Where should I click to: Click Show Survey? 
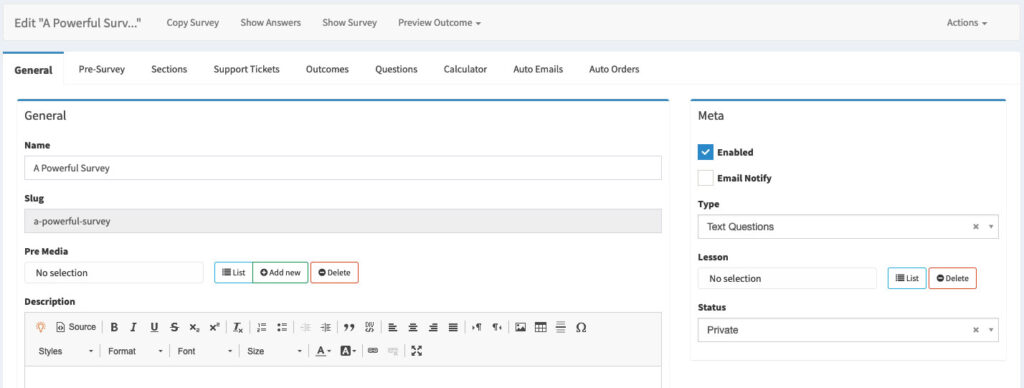pos(349,22)
